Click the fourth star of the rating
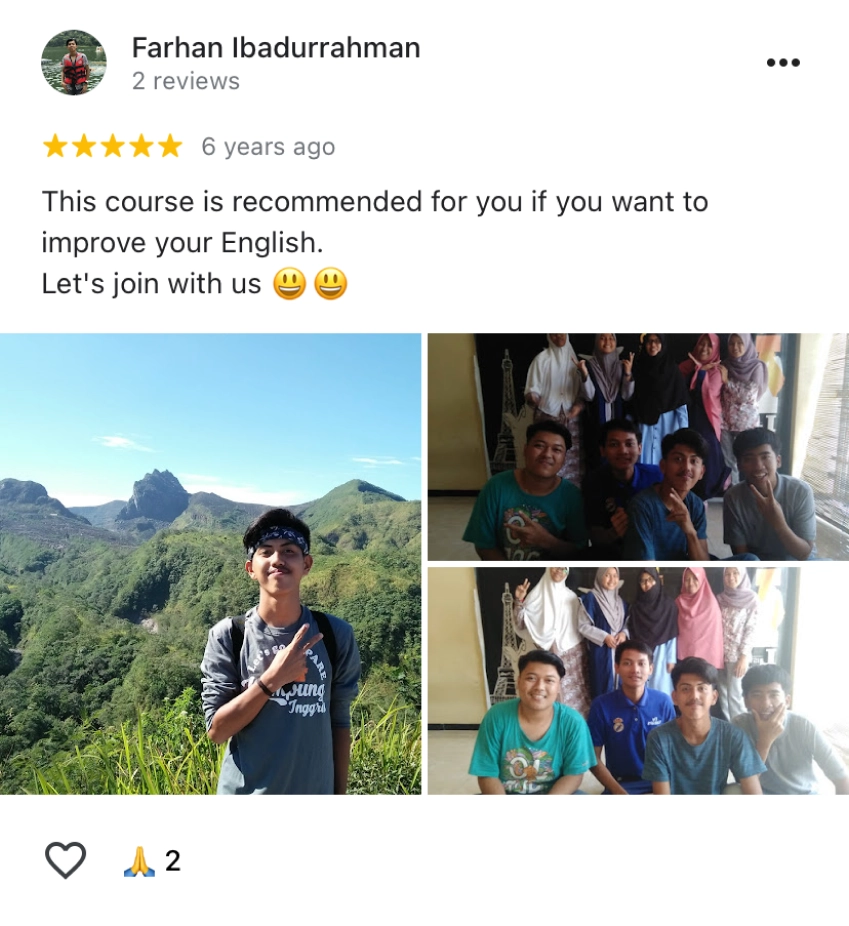Screen dimensions: 849x926 pos(142,146)
